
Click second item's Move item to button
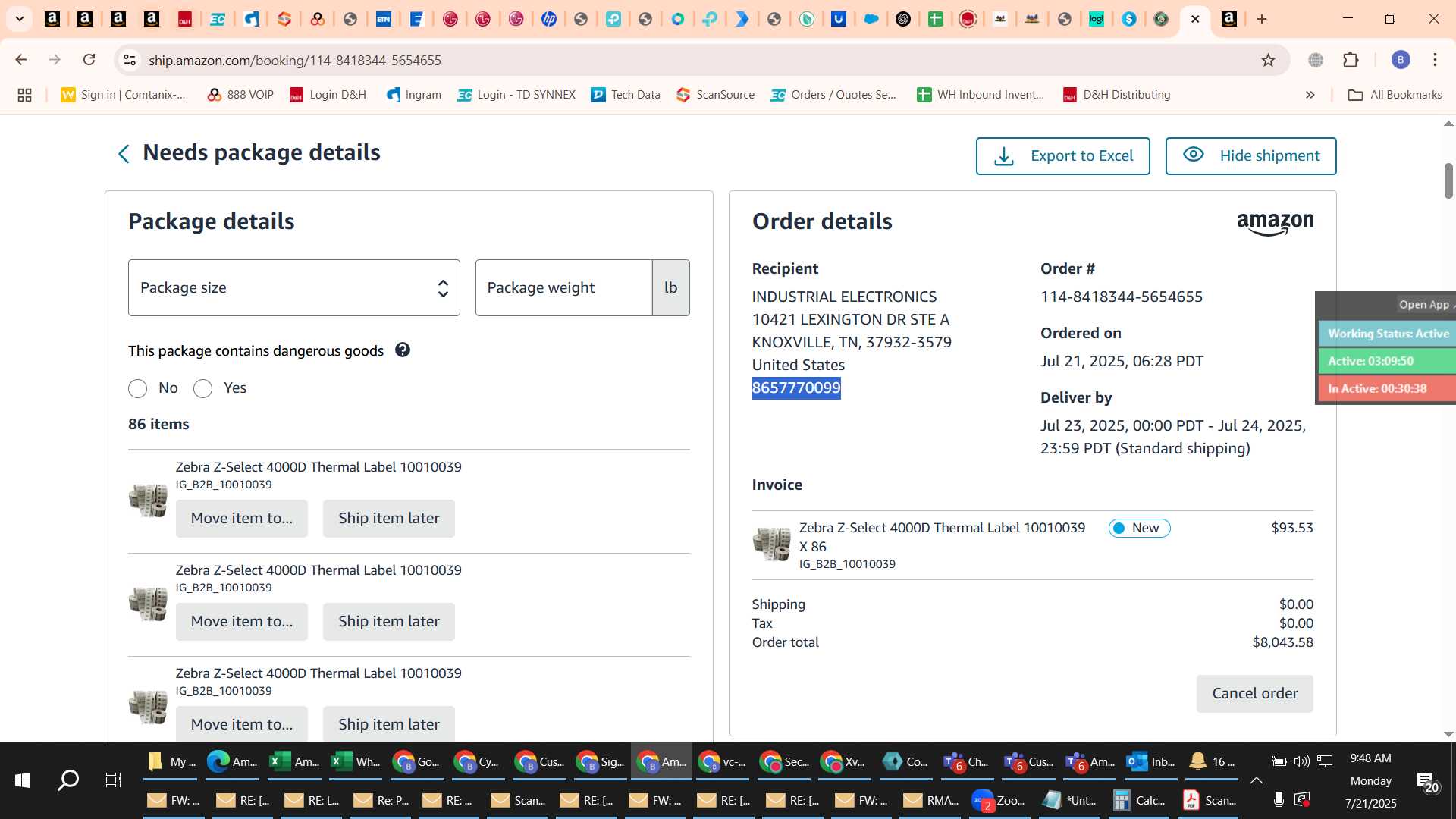click(x=242, y=622)
